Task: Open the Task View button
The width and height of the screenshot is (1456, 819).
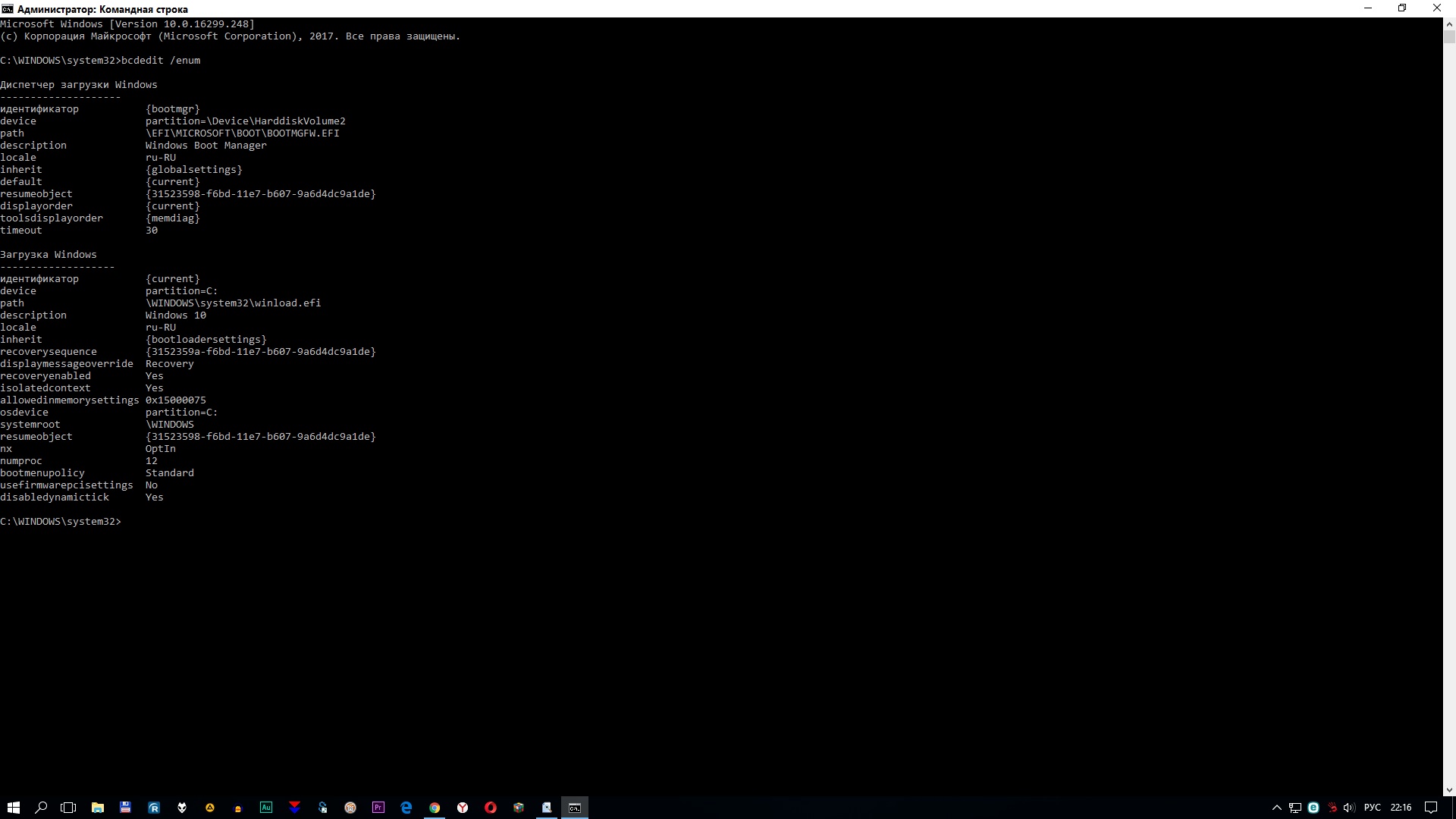Action: point(68,808)
